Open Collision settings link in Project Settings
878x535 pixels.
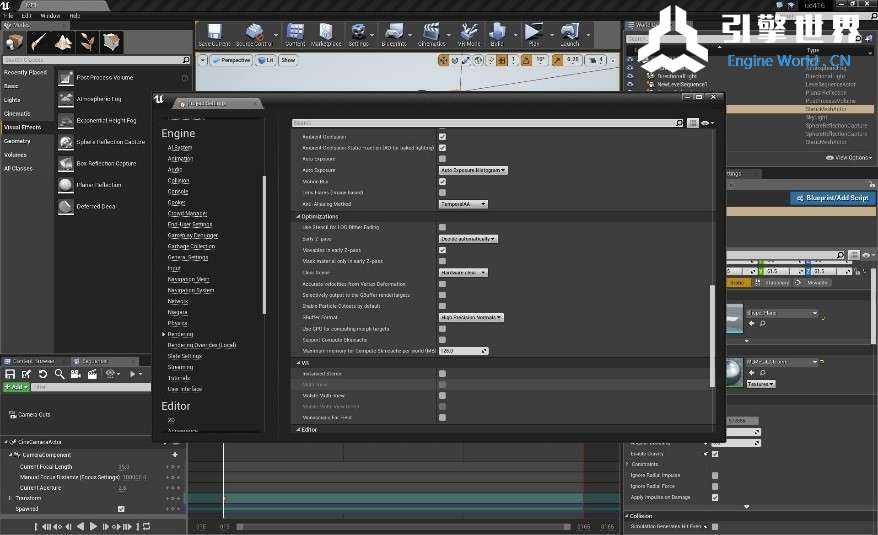pos(179,181)
